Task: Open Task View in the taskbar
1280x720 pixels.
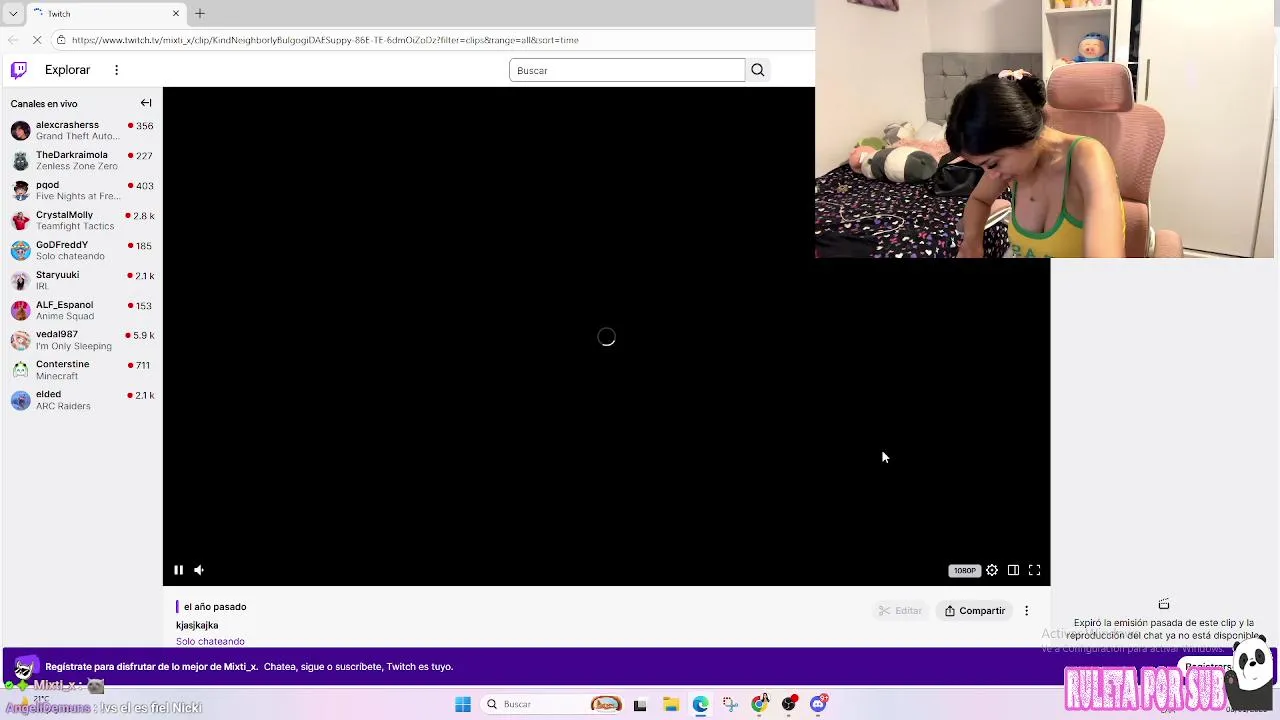Action: [640, 704]
